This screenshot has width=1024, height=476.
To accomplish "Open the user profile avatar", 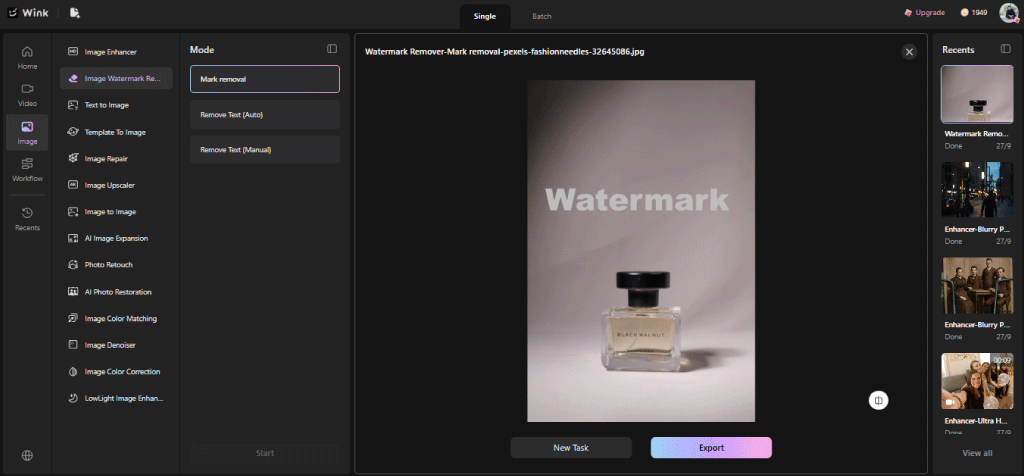I will pos(1009,12).
